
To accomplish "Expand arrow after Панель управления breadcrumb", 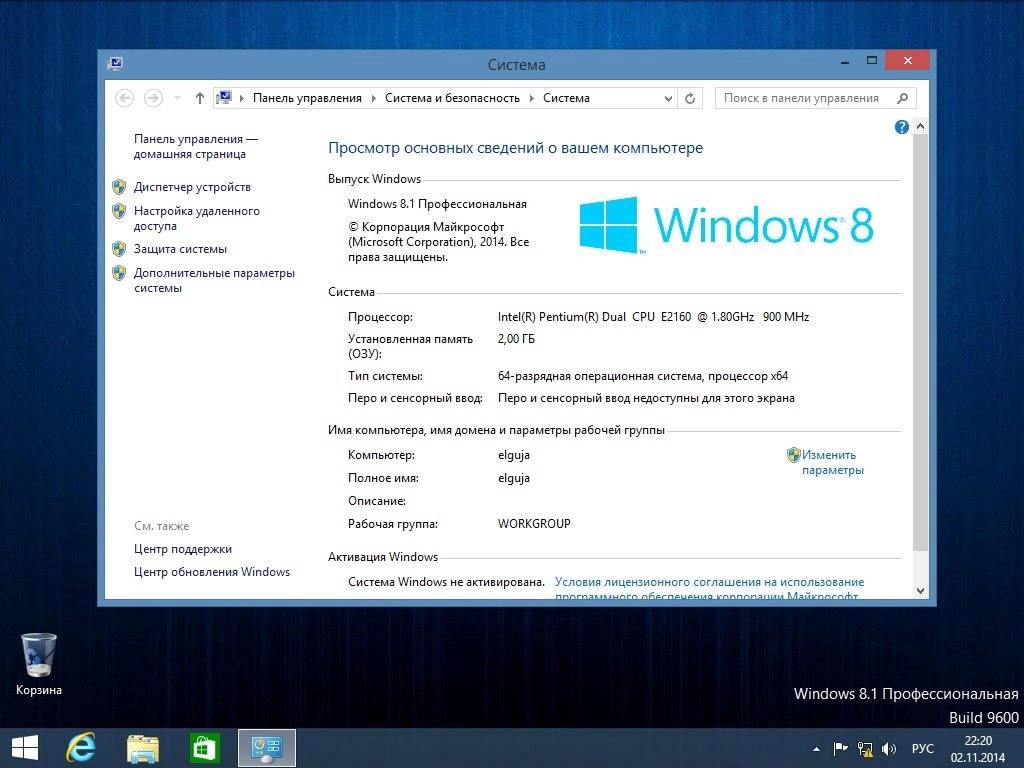I will (x=374, y=98).
